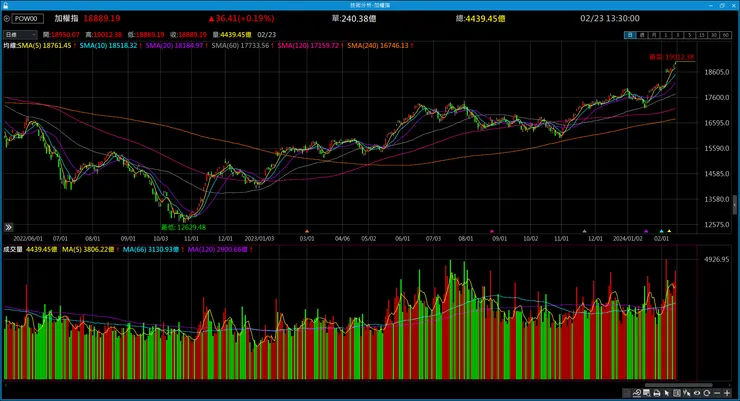Switch to the 週 weekly timeframe tab
Screen dimensions: 740x401
(x=642, y=35)
